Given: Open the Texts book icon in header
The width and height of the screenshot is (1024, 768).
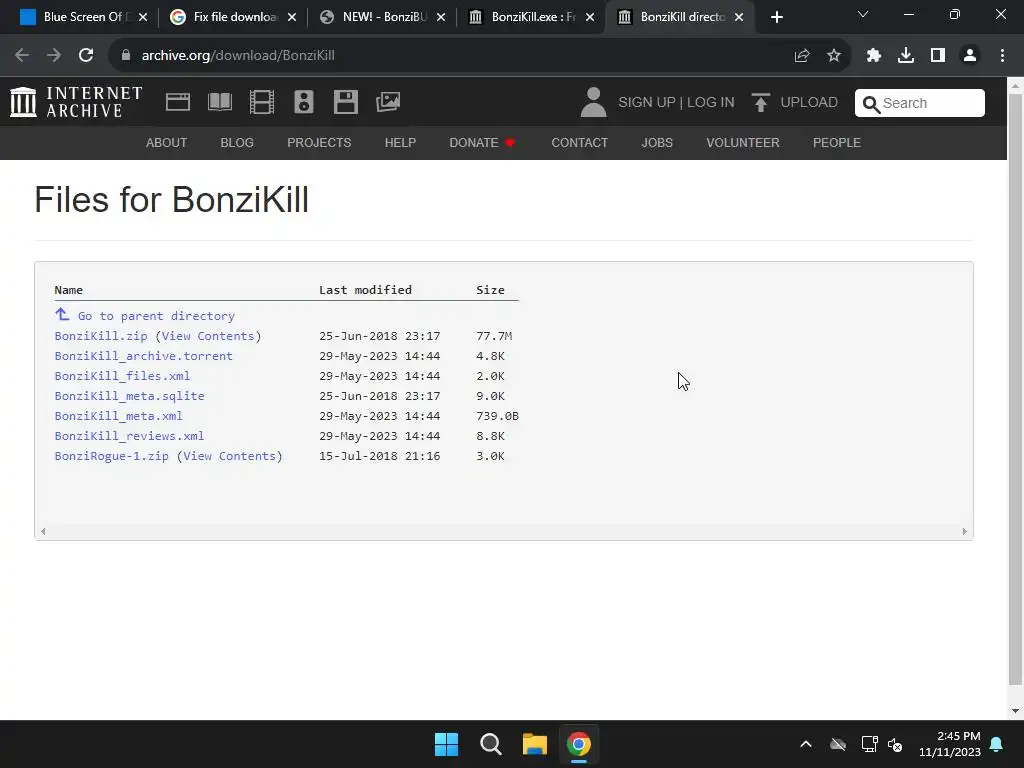Looking at the screenshot, I should 219,102.
